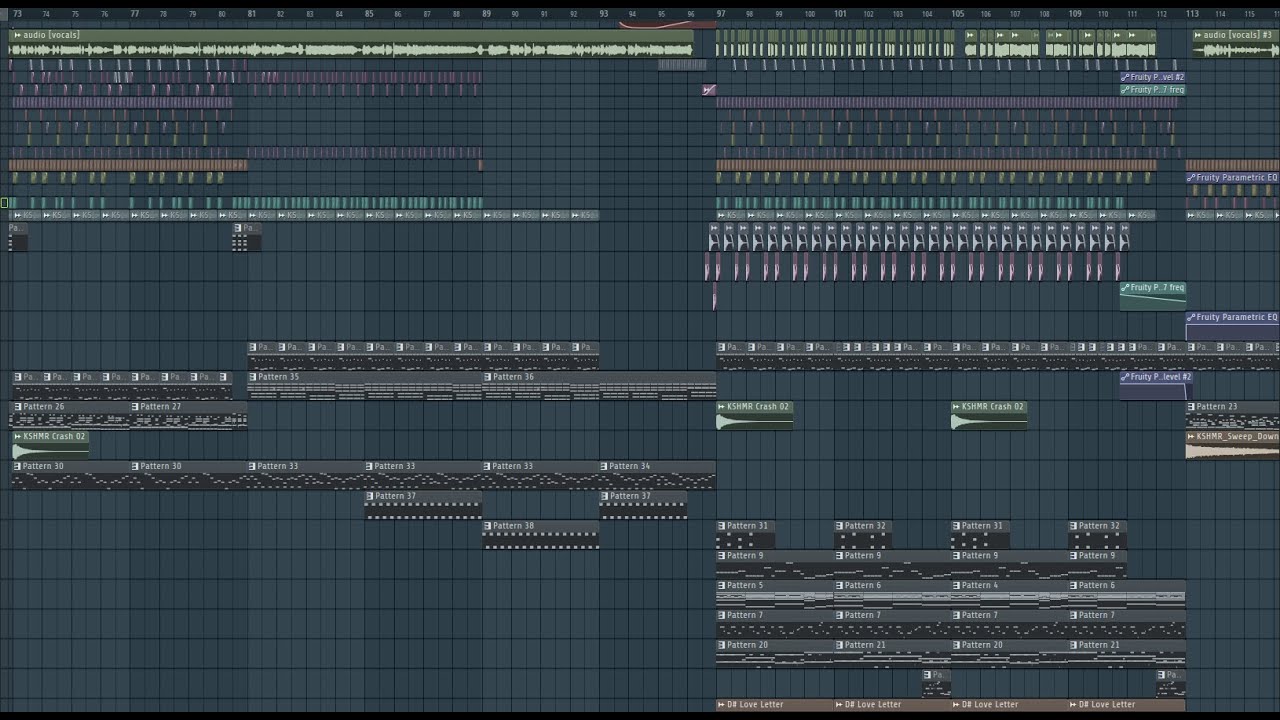Select Pattern 30 clip starting at bar 77
The height and width of the screenshot is (720, 1280).
tap(188, 475)
